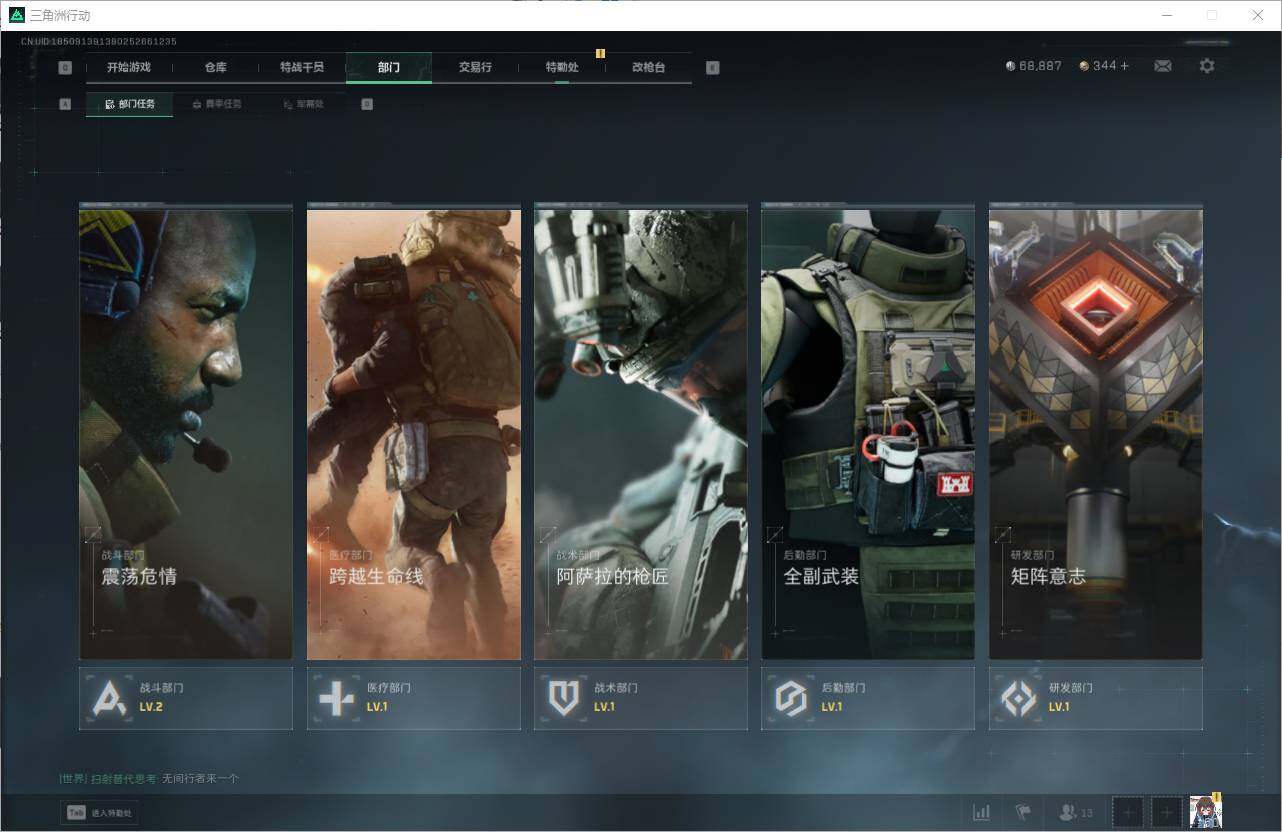Click the 战术部门 shield icon
1282x832 pixels.
click(x=564, y=698)
